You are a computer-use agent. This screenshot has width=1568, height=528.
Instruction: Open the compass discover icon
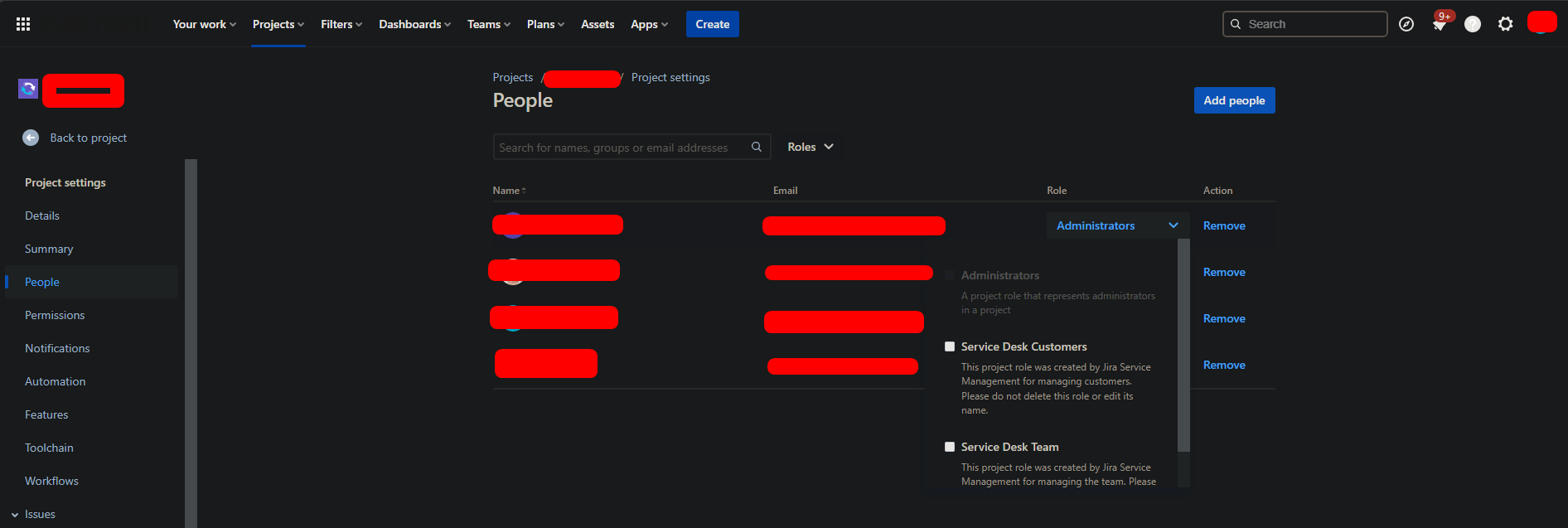click(x=1406, y=24)
